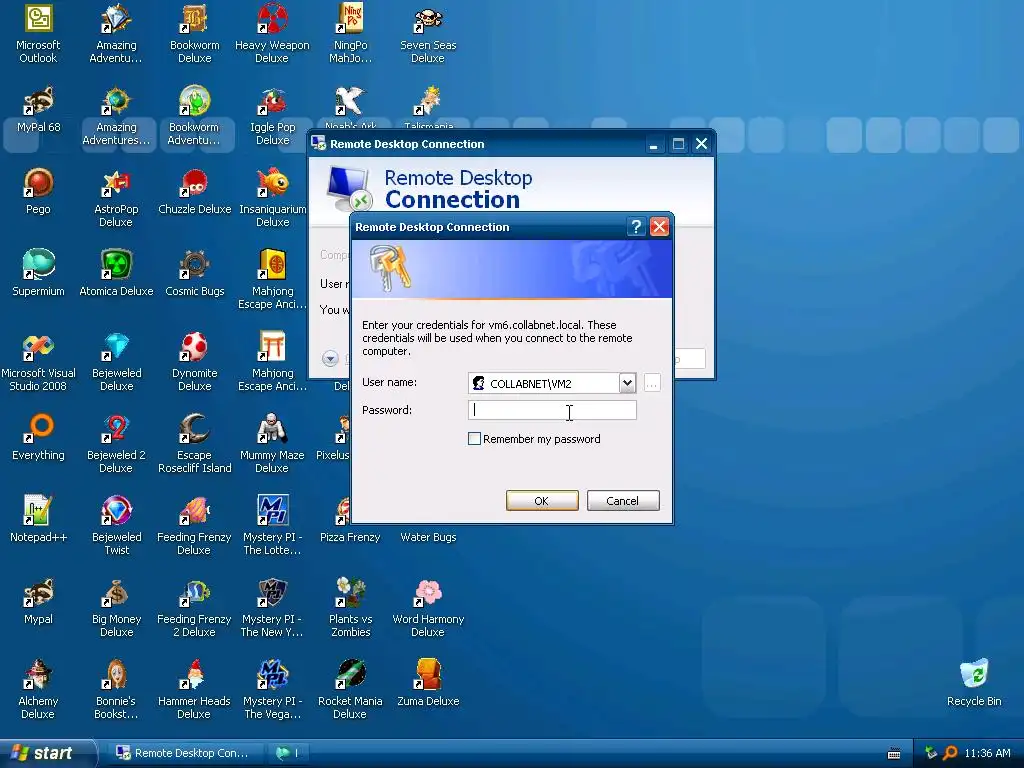
Task: Select the Dynomite Deluxe icon
Action: click(194, 362)
